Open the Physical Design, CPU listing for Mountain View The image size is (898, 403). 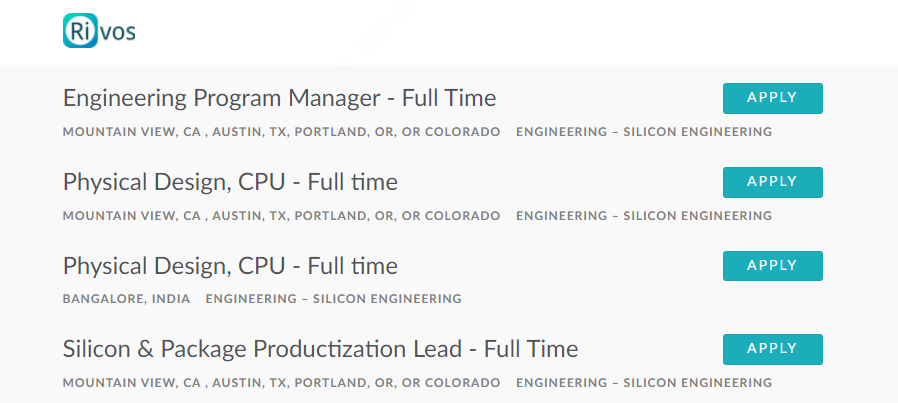(x=230, y=182)
